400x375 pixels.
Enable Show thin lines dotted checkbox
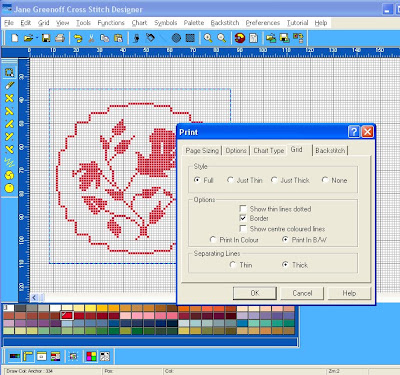click(243, 209)
